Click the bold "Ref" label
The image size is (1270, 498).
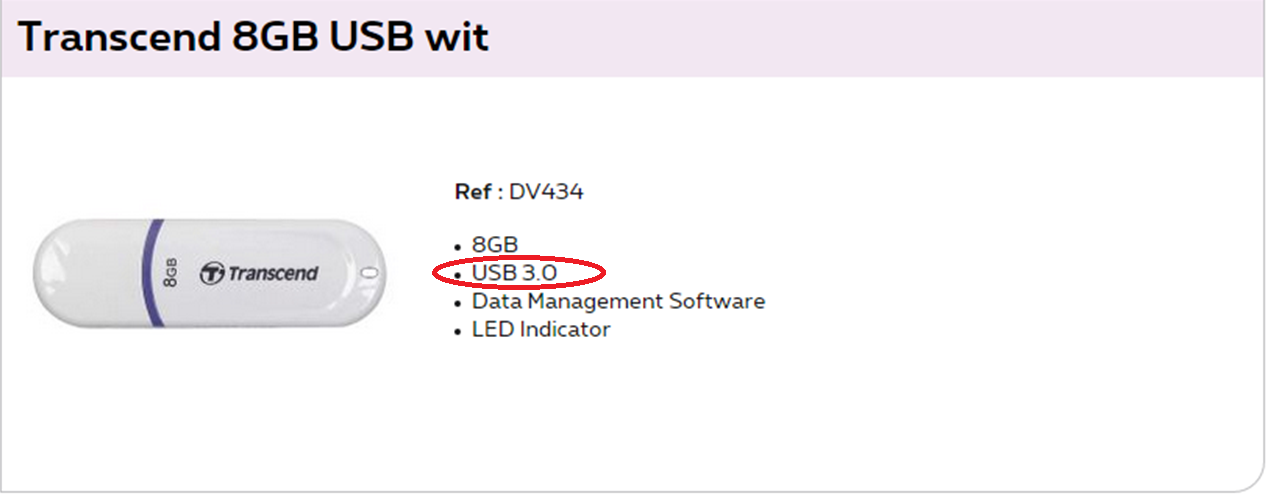tap(472, 192)
